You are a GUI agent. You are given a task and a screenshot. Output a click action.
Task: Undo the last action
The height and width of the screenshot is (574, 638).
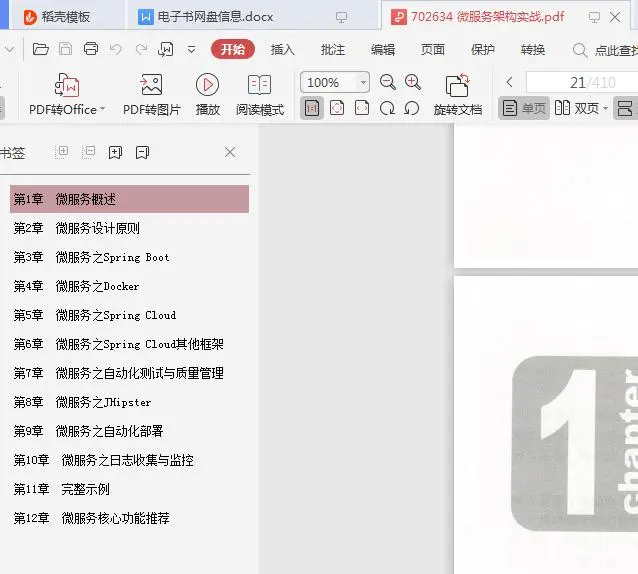coord(116,50)
